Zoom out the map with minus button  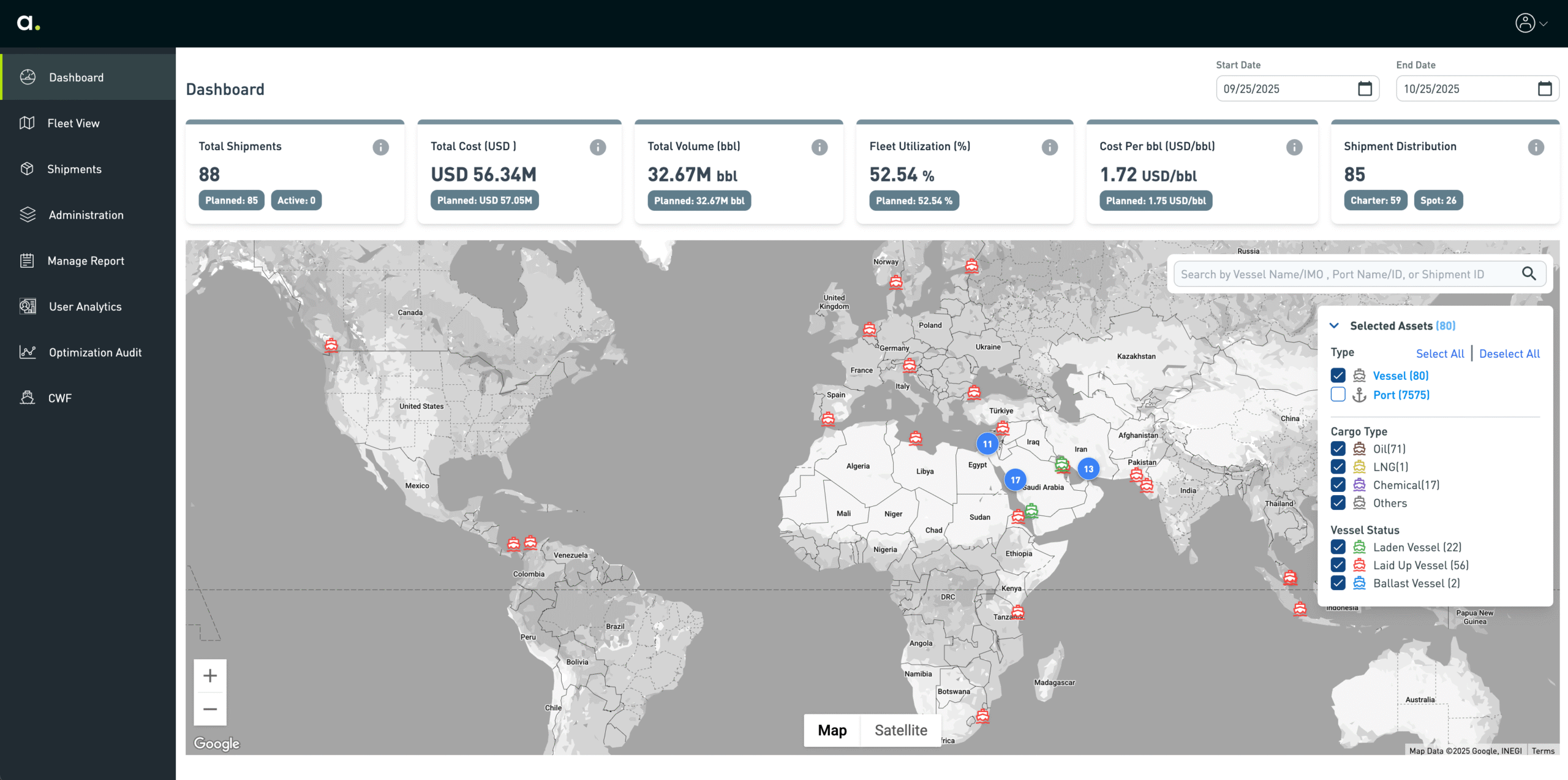pyautogui.click(x=210, y=709)
